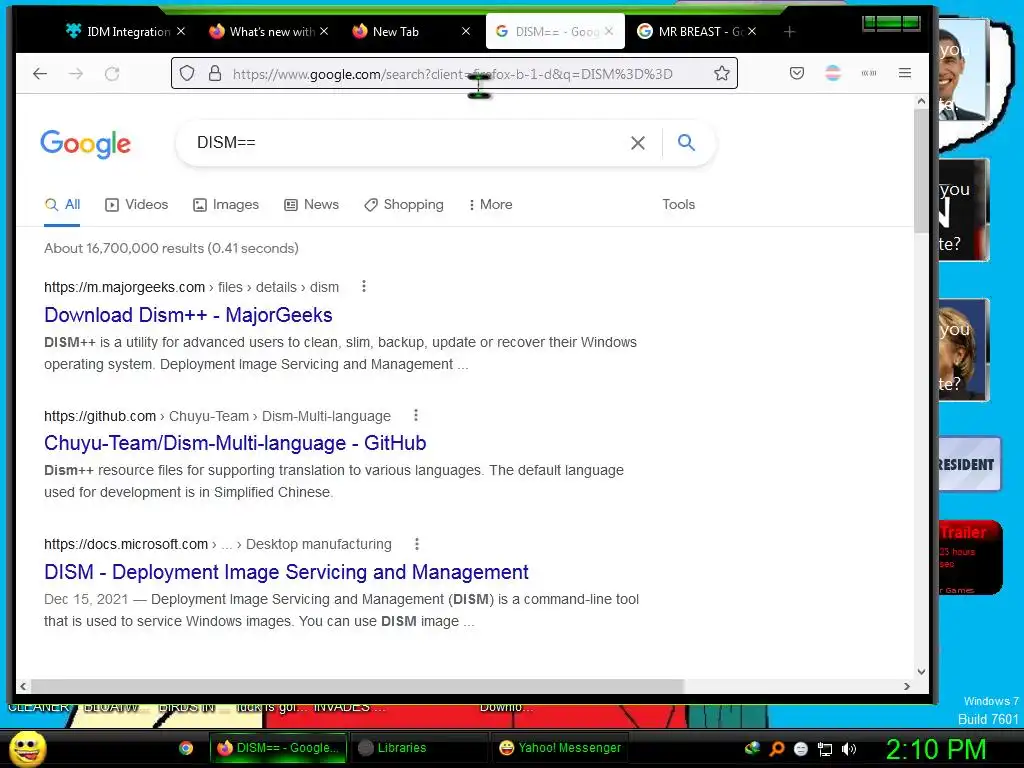The width and height of the screenshot is (1024, 768).
Task: Switch to Libraries taskbar window
Action: coord(419,748)
